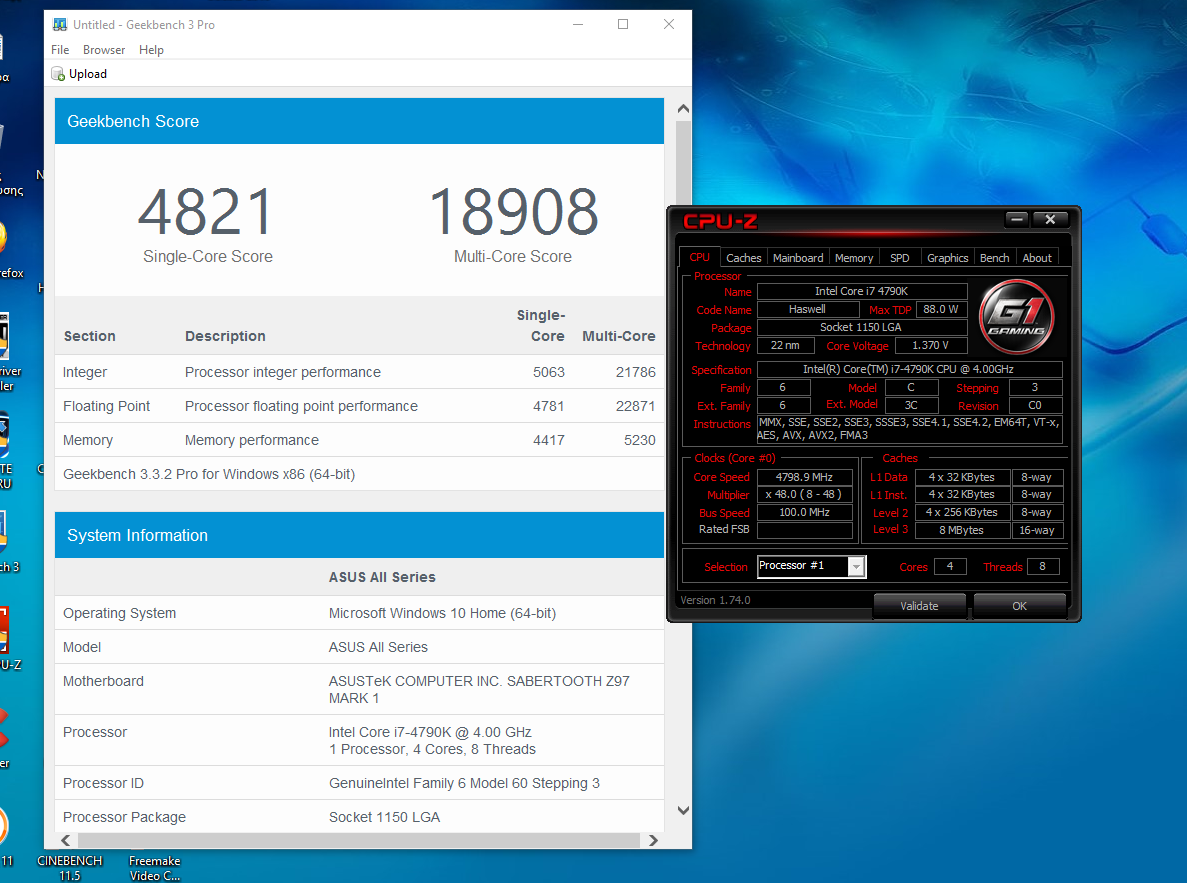Click the Intel Core i7 4790K name field

tap(861, 292)
